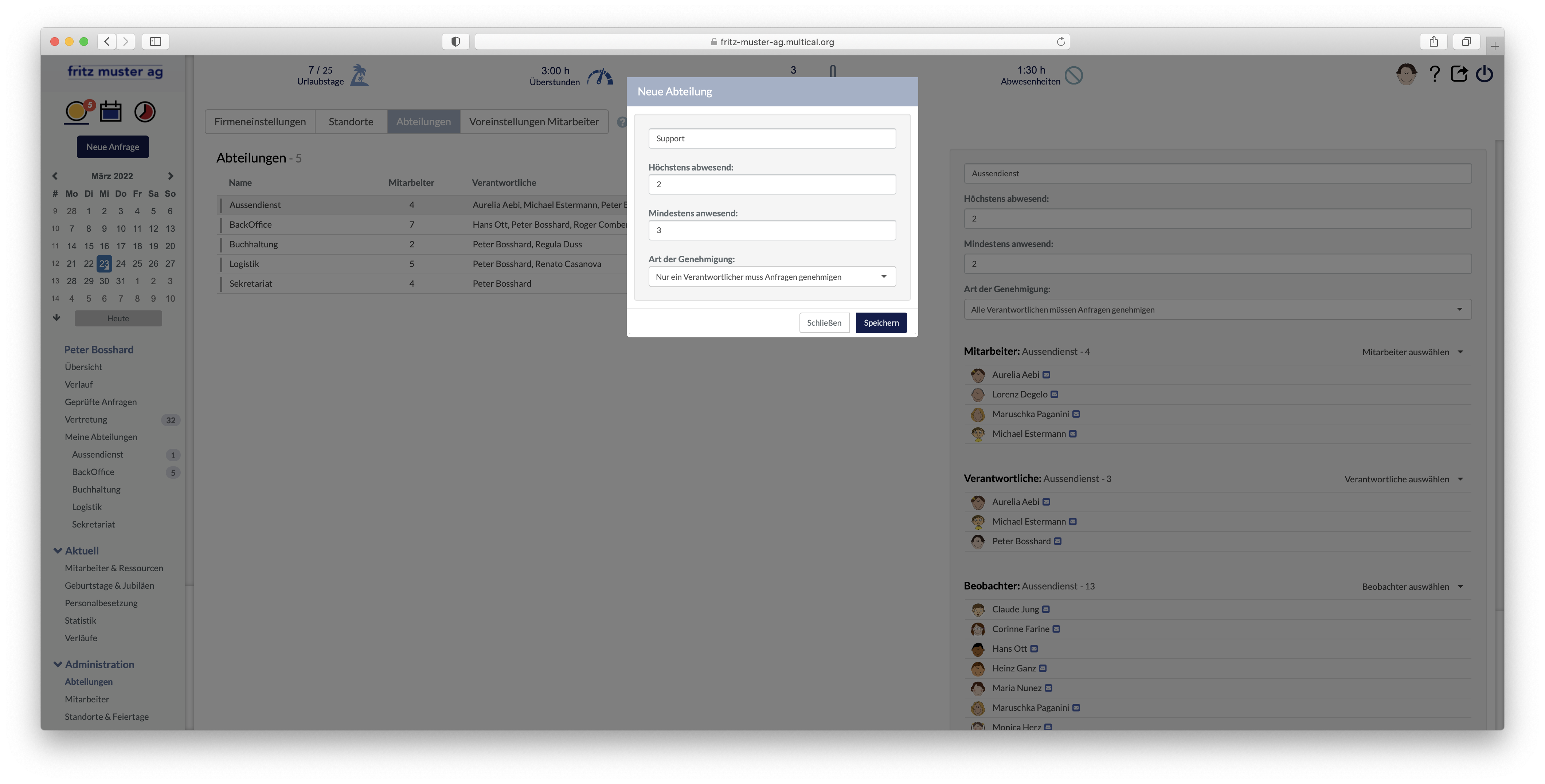Click the power logout icon

1485,74
